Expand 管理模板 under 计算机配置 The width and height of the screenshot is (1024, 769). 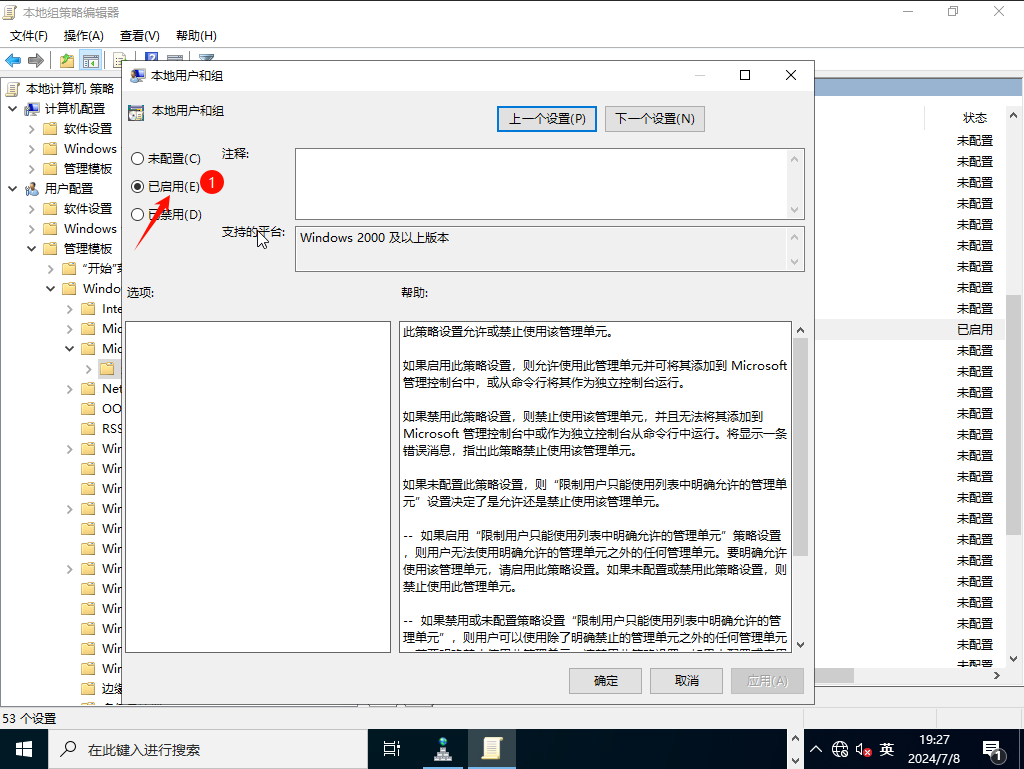click(x=31, y=169)
